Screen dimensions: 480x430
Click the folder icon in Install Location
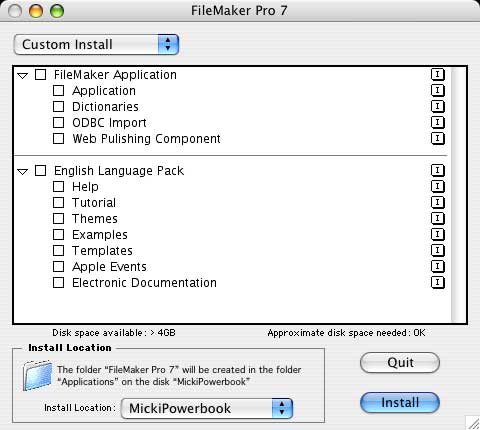pyautogui.click(x=37, y=375)
